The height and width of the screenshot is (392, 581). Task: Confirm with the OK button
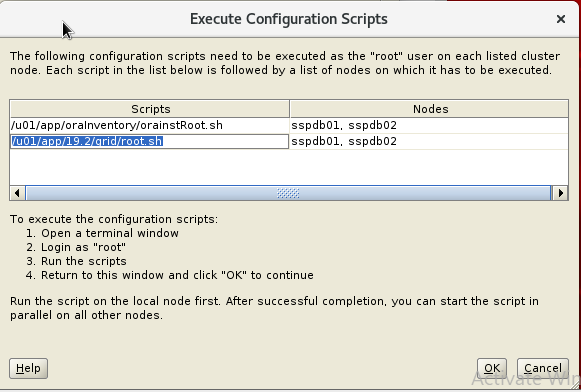pos(492,368)
